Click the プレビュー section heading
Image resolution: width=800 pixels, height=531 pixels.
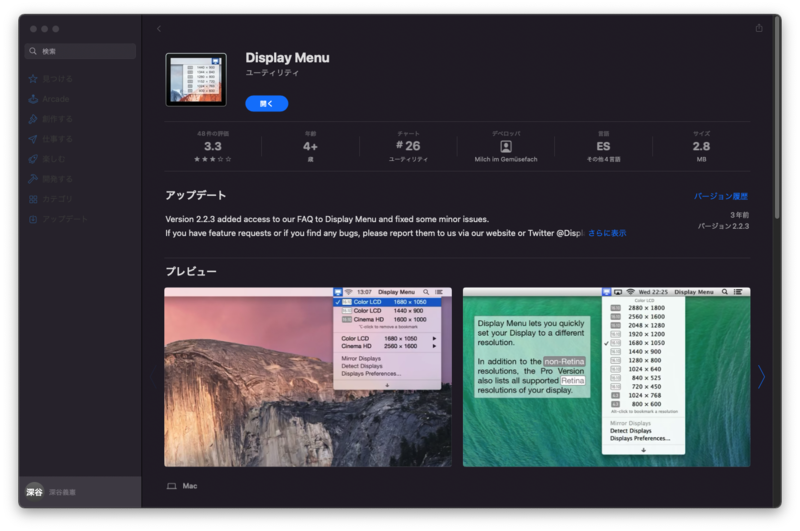click(191, 271)
